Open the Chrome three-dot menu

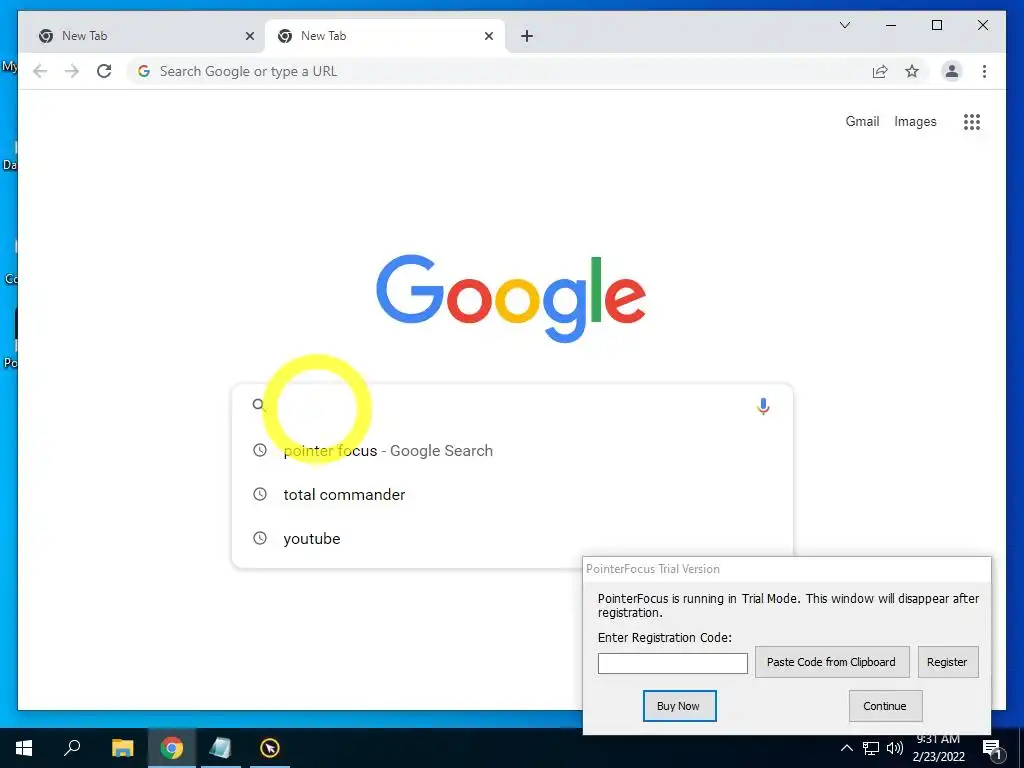tap(984, 71)
